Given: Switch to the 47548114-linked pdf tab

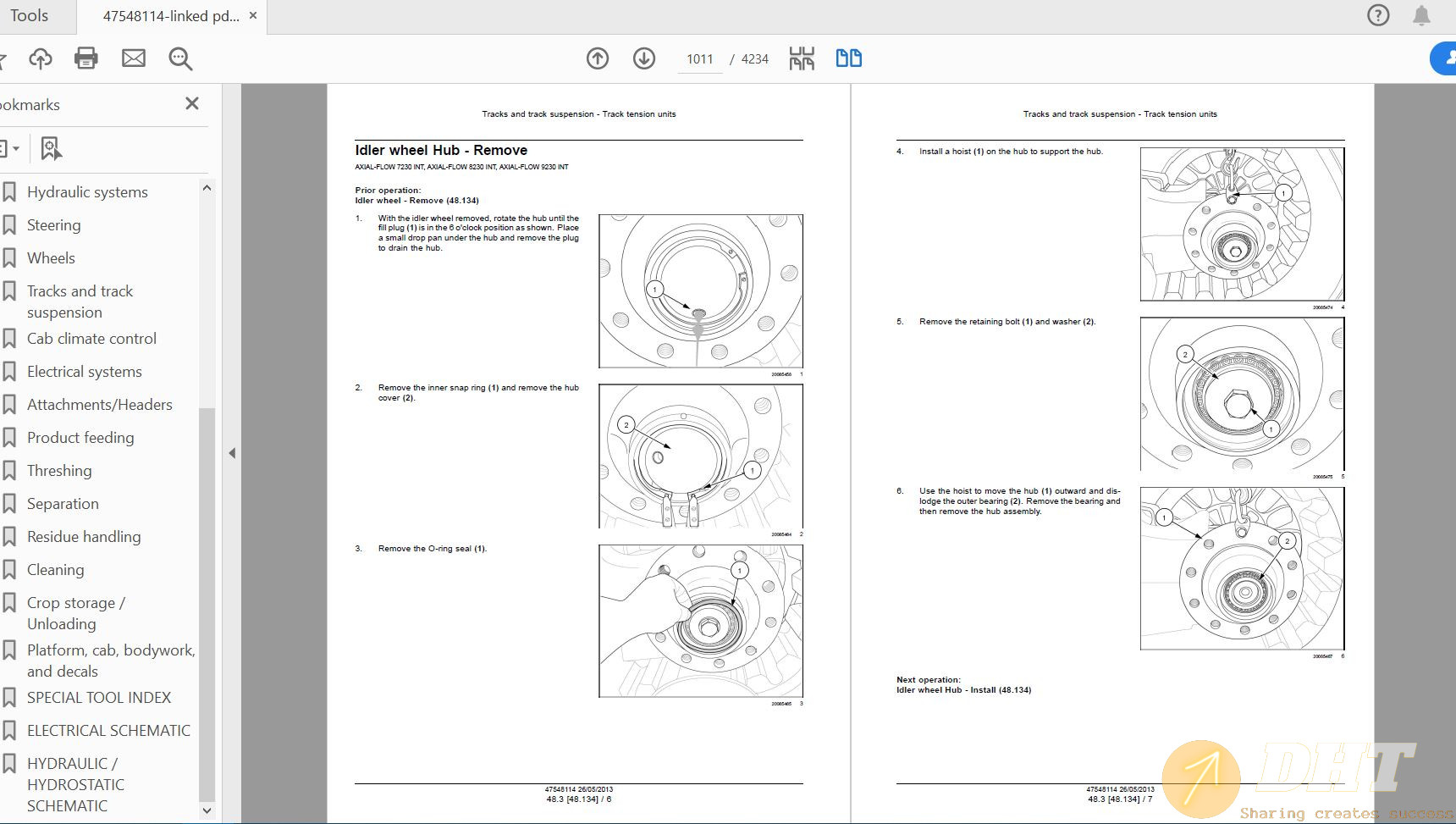Looking at the screenshot, I should click(171, 16).
